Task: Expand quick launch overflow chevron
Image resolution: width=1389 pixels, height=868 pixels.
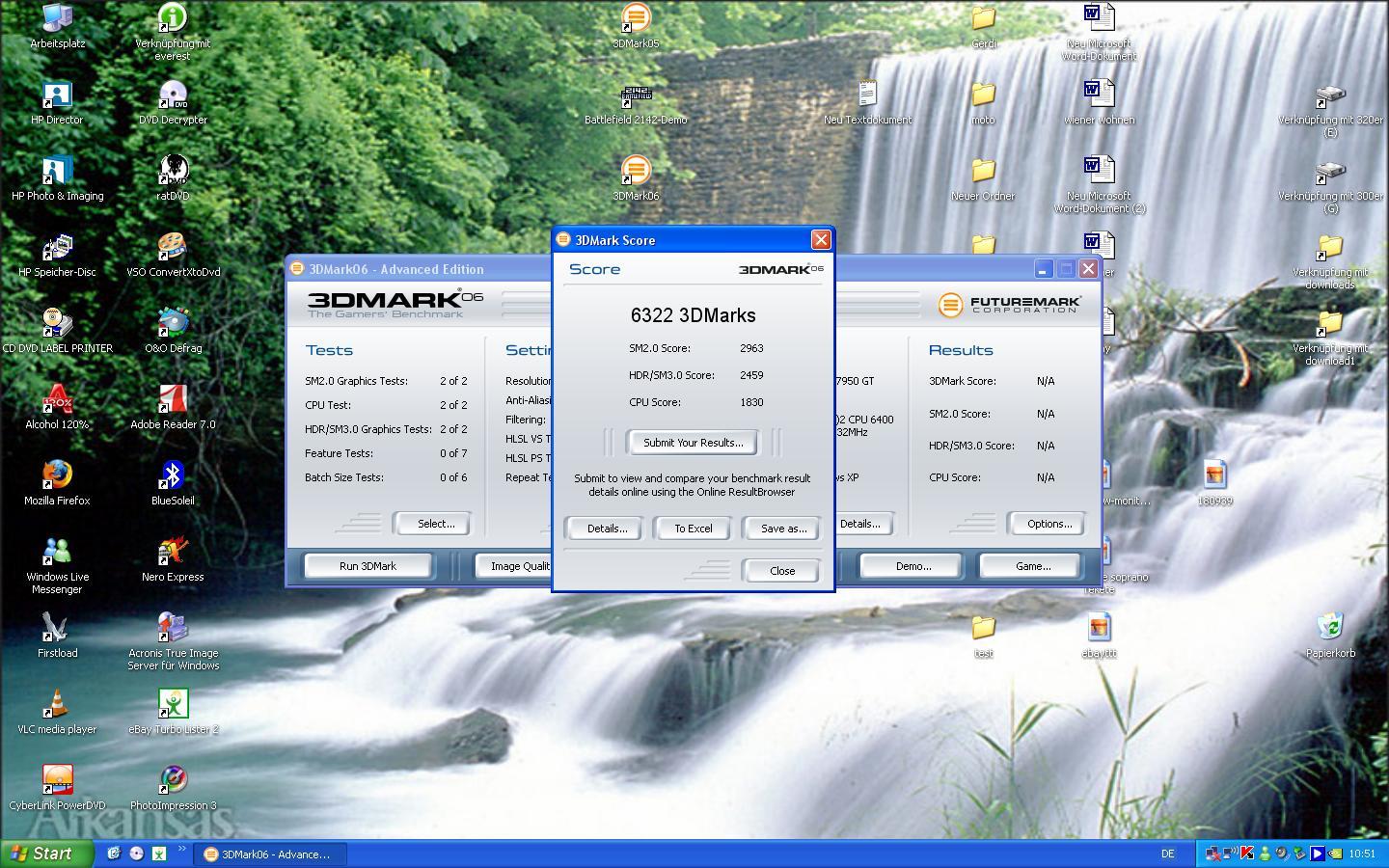Action: tap(181, 849)
